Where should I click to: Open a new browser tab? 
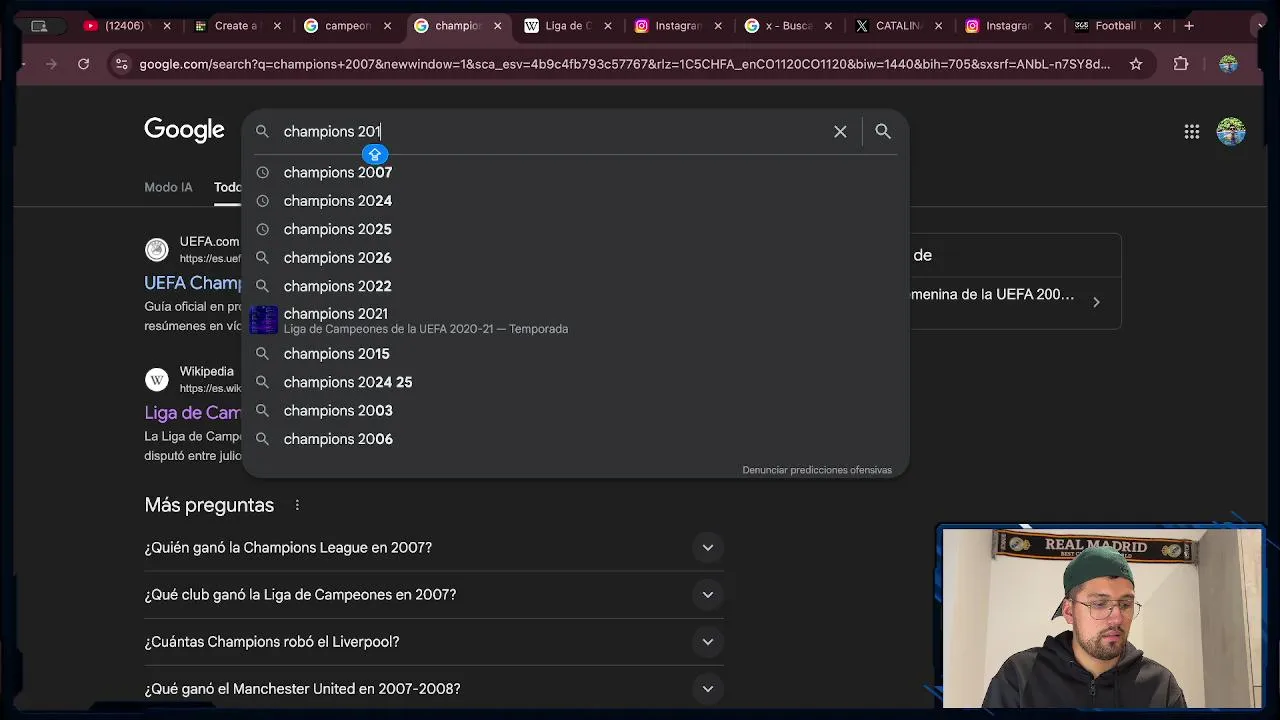click(1189, 26)
